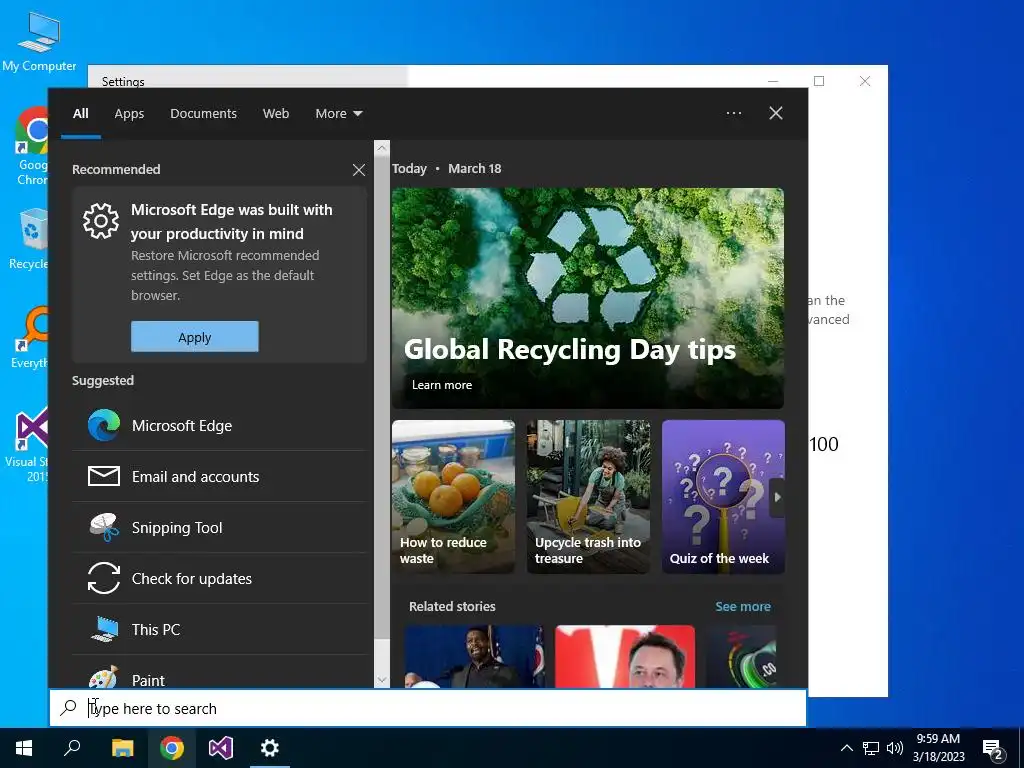Viewport: 1024px width, 768px height.
Task: Open volume control tray icon
Action: (x=895, y=748)
